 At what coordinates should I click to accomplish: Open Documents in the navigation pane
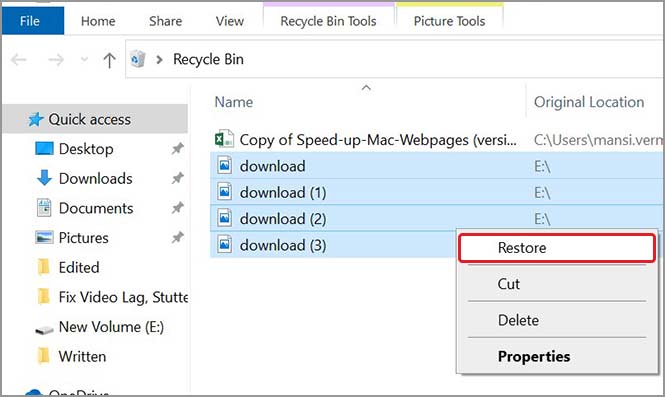click(96, 208)
